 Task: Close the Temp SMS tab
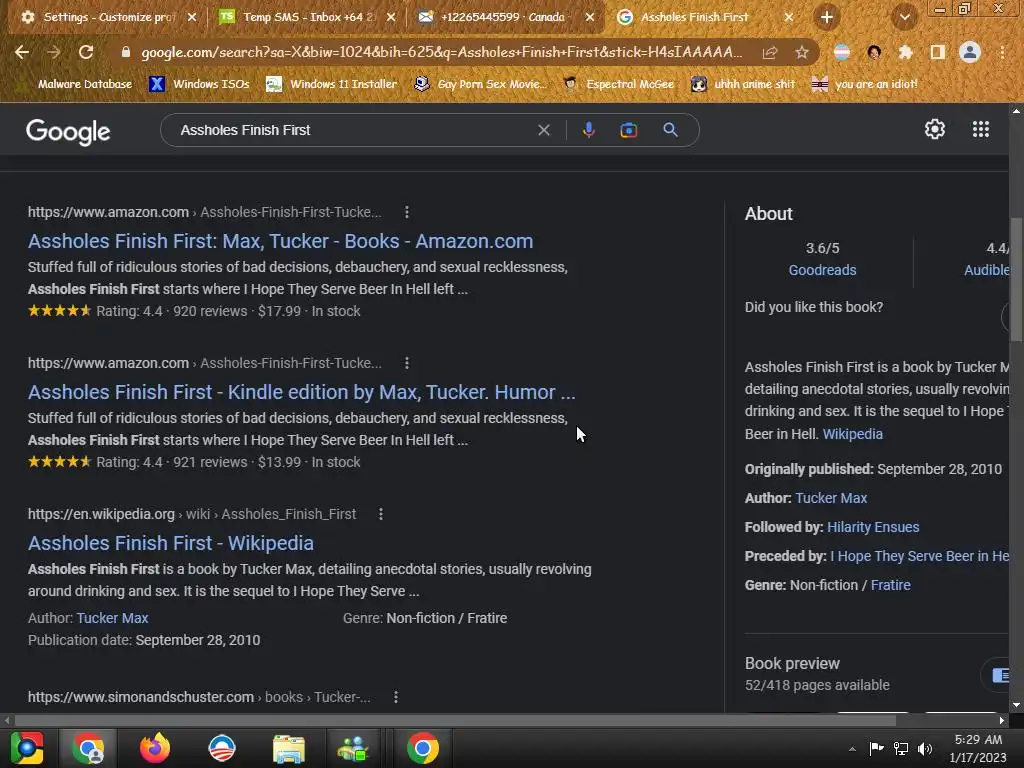[391, 18]
